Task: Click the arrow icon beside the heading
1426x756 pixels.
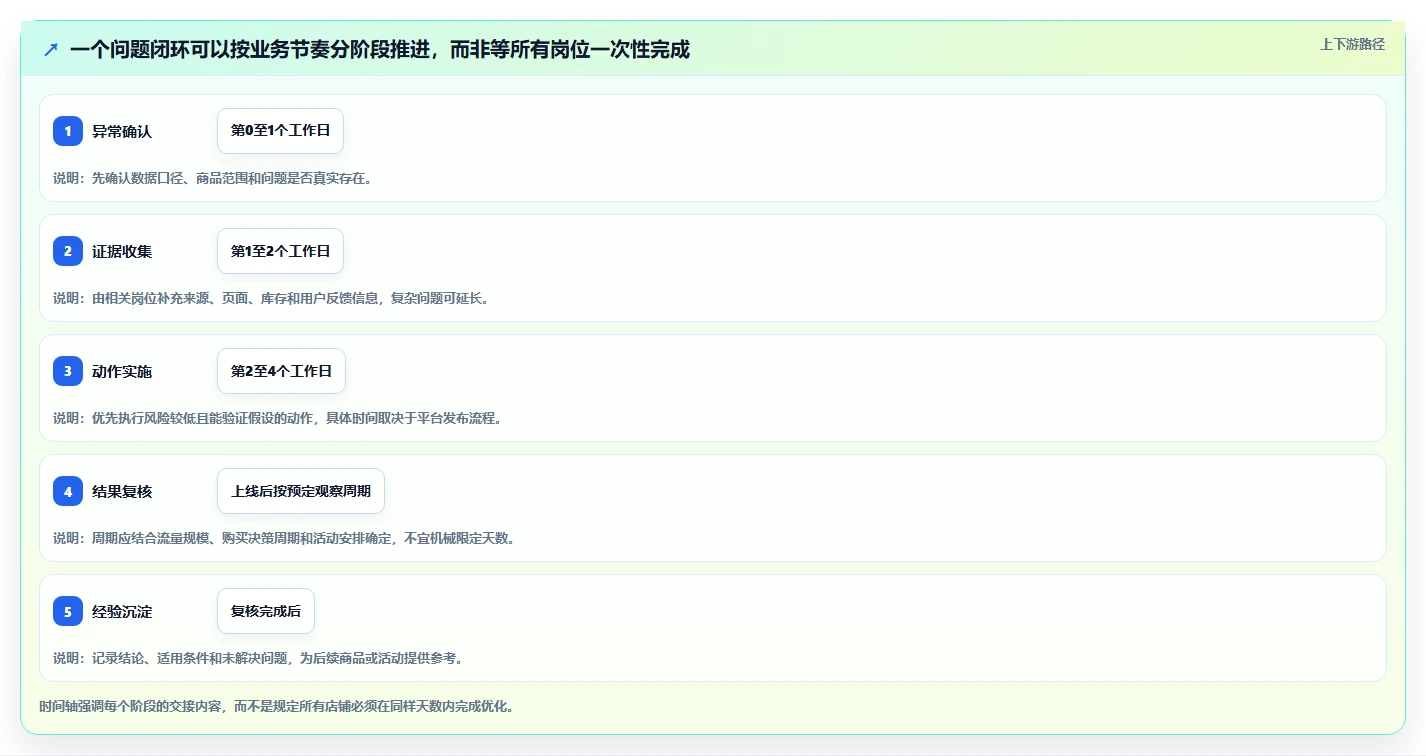Action: (51, 49)
